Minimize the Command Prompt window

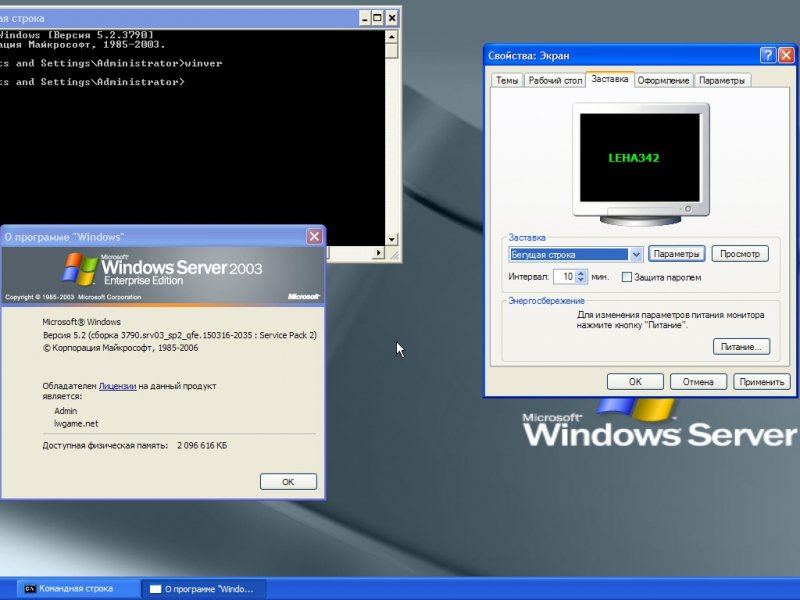point(365,19)
